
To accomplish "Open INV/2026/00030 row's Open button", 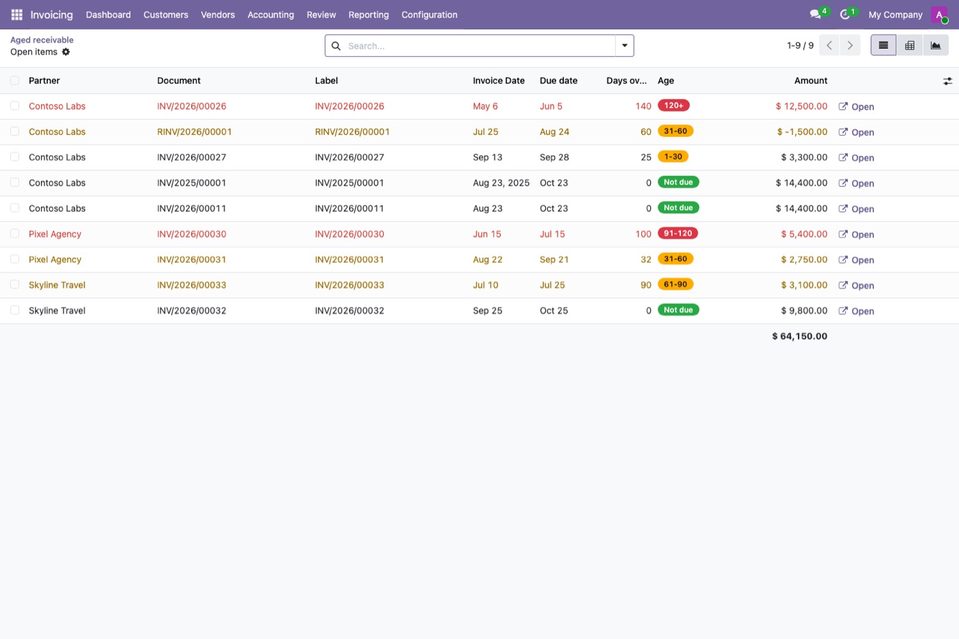I will coord(856,234).
